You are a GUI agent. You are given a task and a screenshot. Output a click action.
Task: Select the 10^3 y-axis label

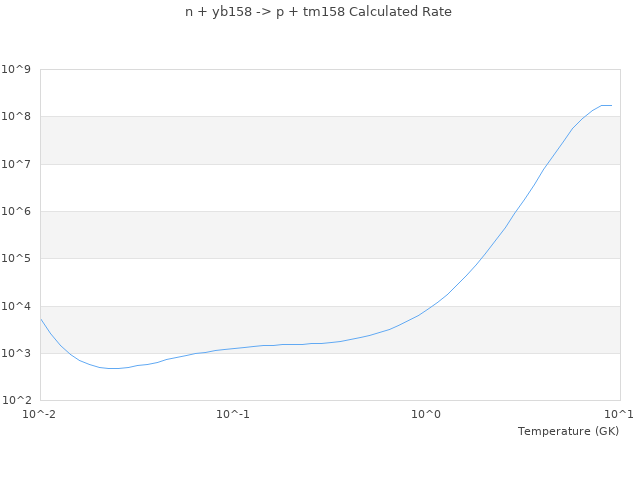pos(16,354)
